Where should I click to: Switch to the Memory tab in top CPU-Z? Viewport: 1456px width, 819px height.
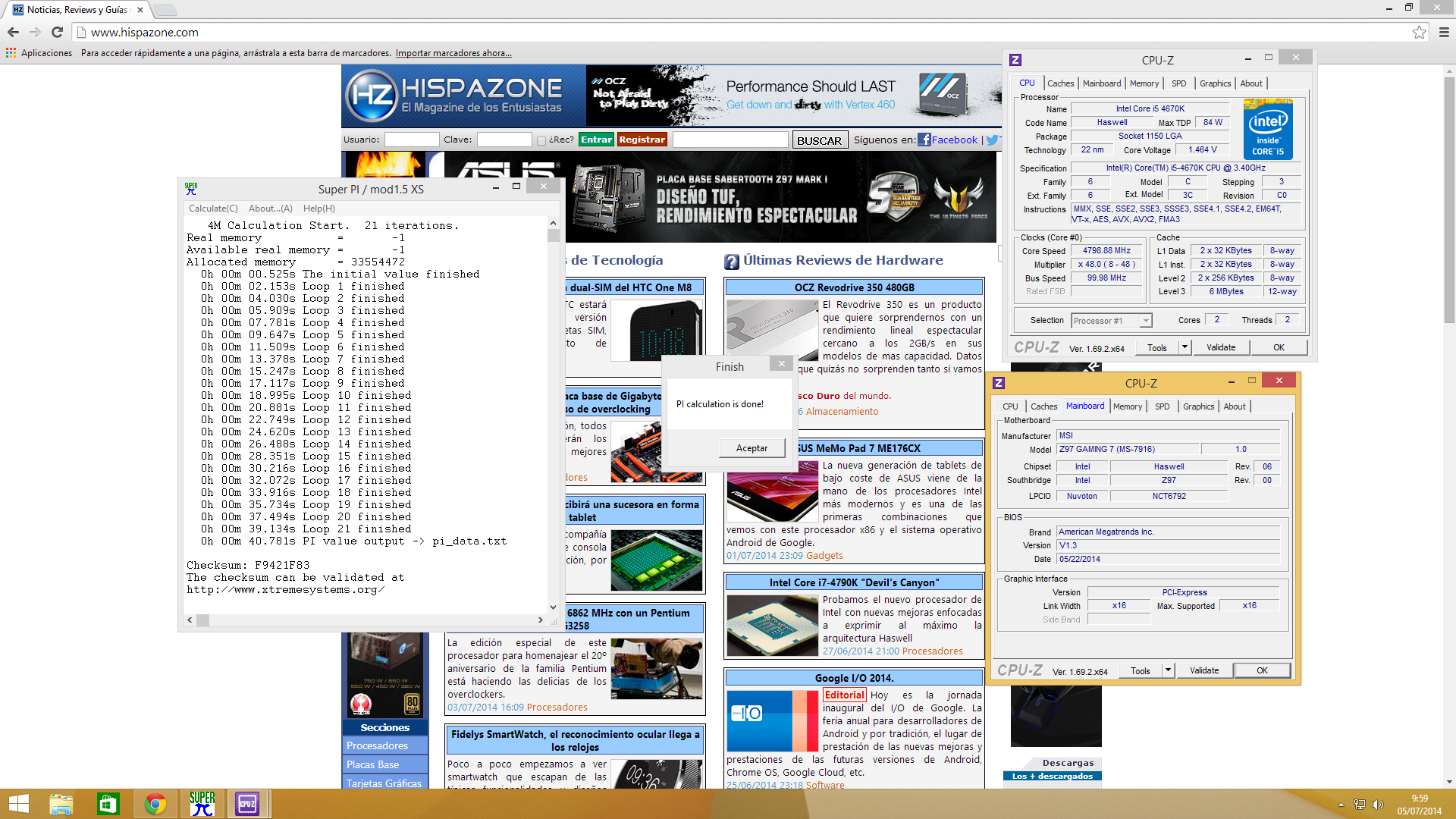(1144, 83)
